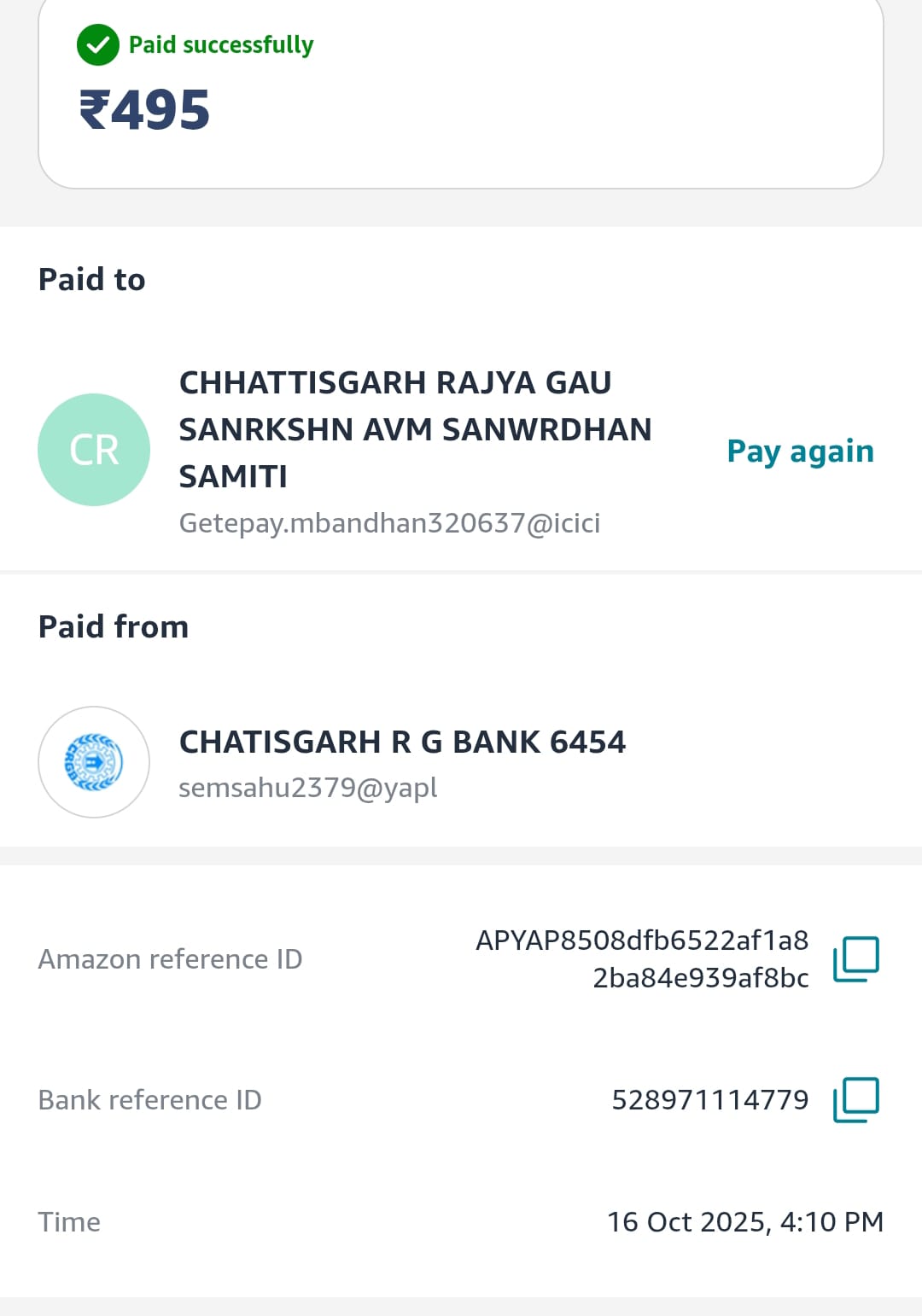The height and width of the screenshot is (1316, 922).
Task: Select the Getepay.mbandhan320637@icici UPI ID
Action: [389, 522]
